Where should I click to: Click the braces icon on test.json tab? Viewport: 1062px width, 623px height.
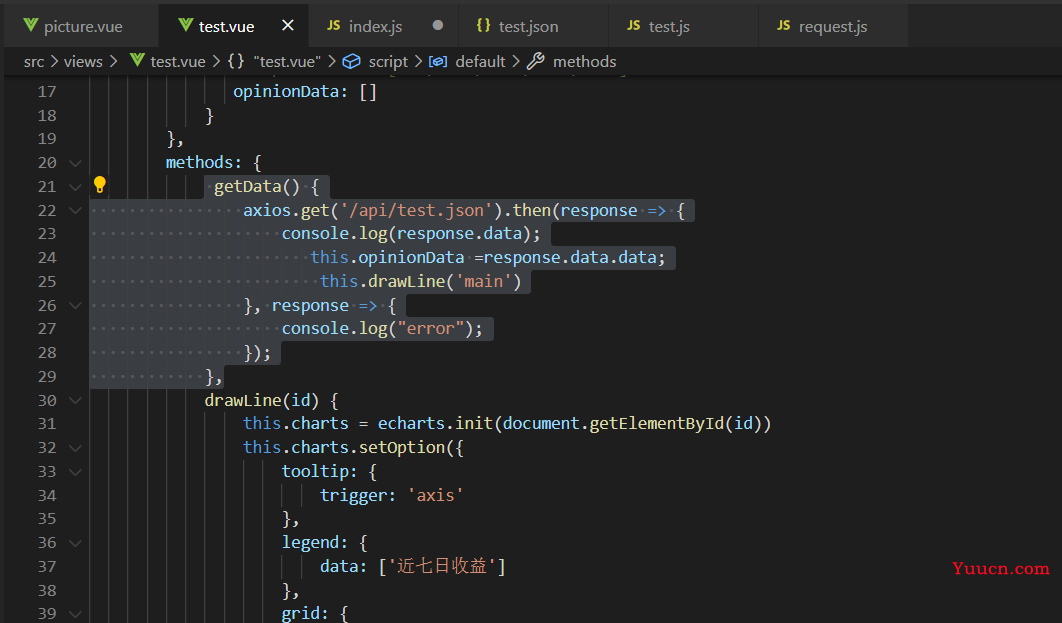tap(484, 26)
